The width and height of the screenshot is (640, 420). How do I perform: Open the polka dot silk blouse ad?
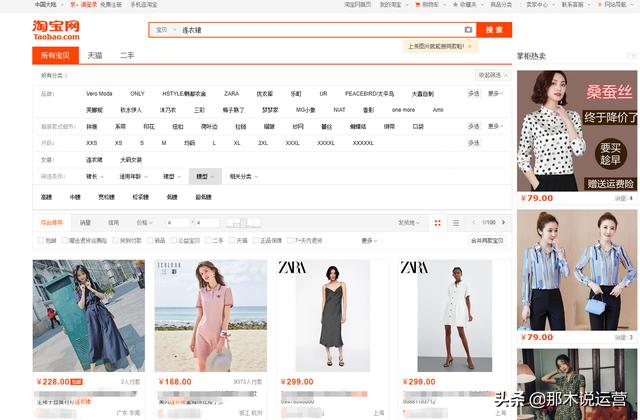tap(577, 131)
